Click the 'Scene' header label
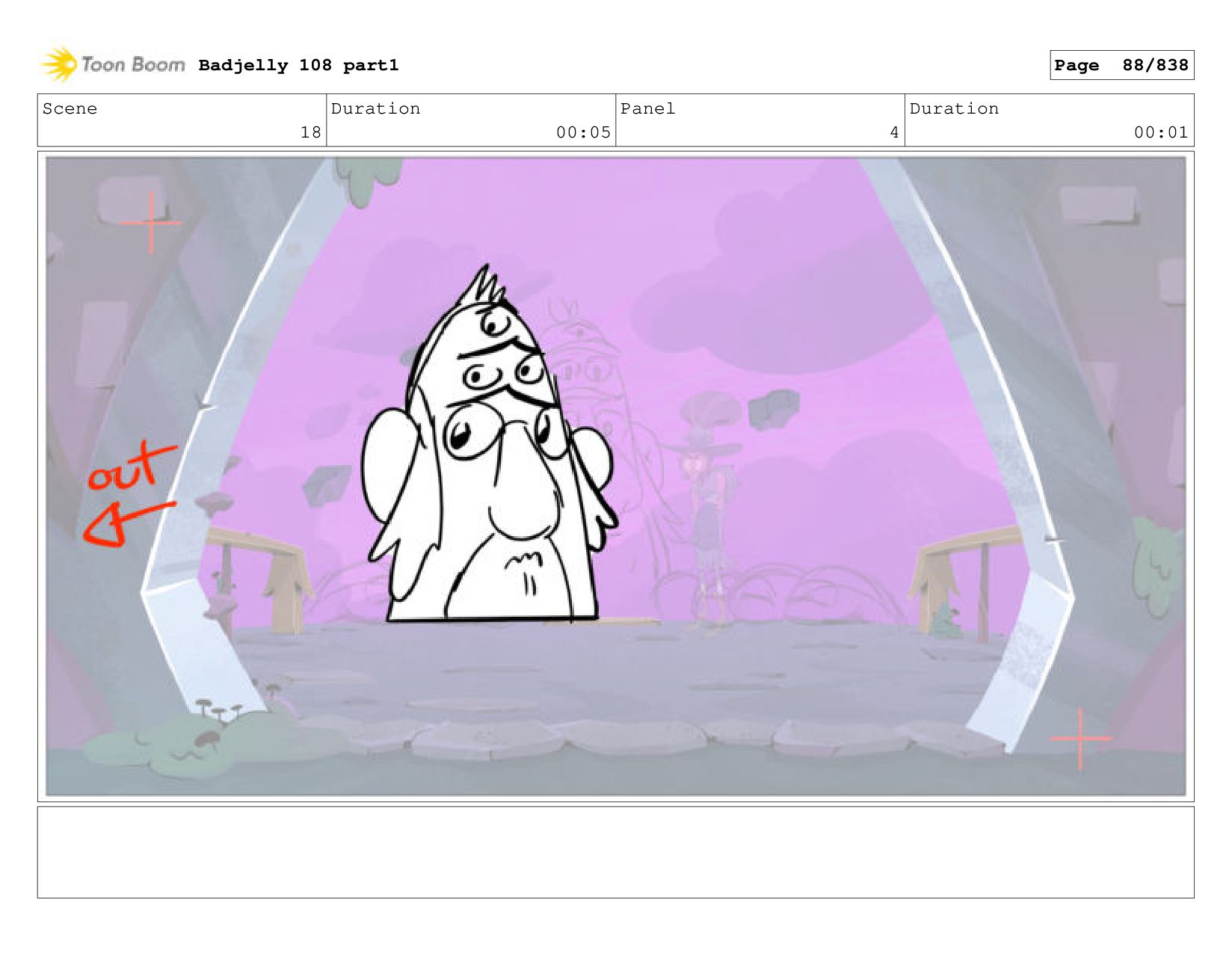Viewport: 1232px width, 954px height. (70, 108)
